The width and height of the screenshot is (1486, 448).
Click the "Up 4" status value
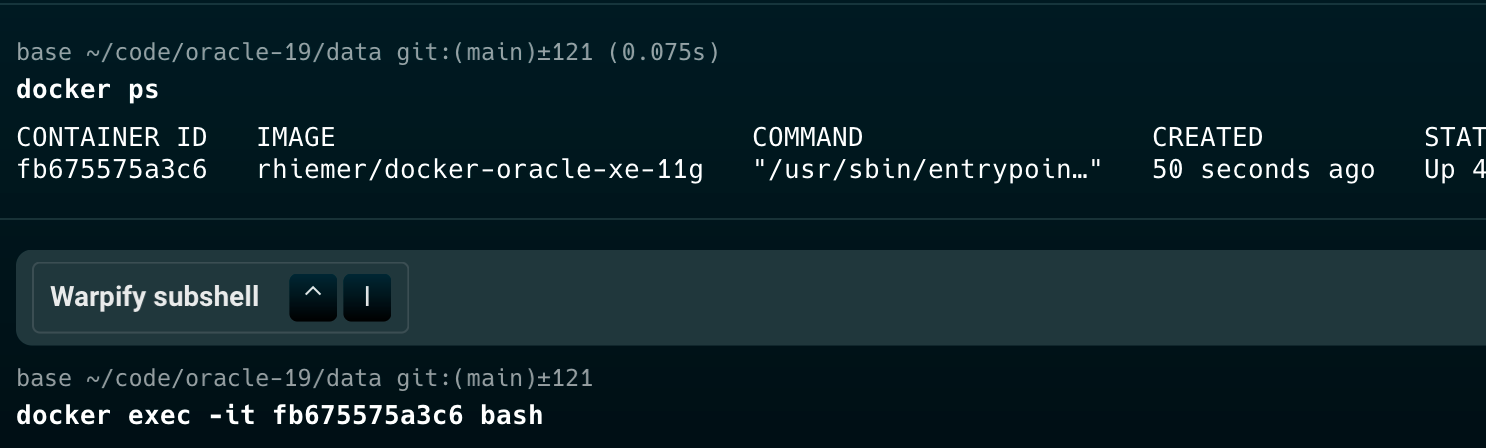(1455, 170)
